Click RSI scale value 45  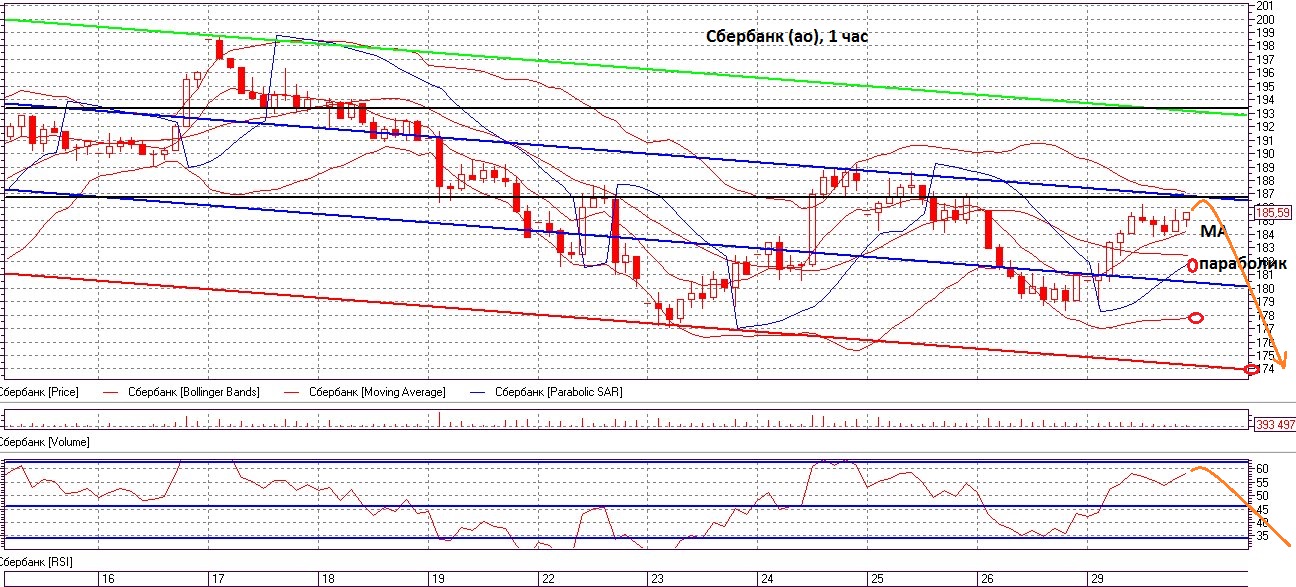[x=1263, y=509]
